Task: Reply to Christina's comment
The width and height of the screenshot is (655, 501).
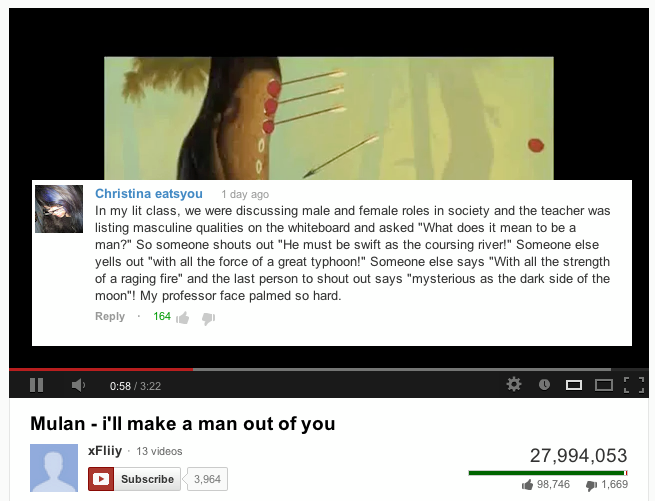Action: coord(110,316)
